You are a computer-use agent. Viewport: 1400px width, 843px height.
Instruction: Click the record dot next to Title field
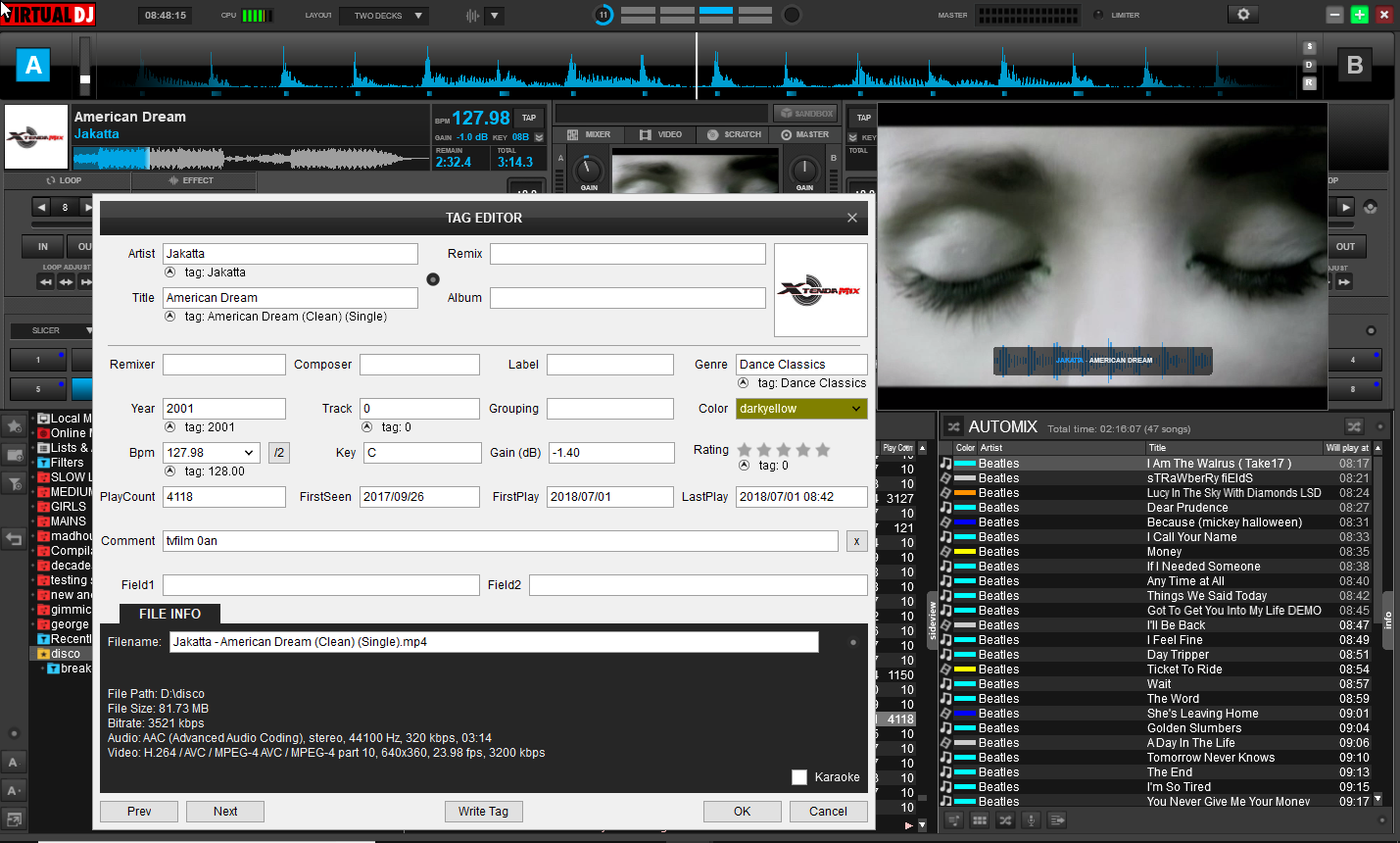433,279
